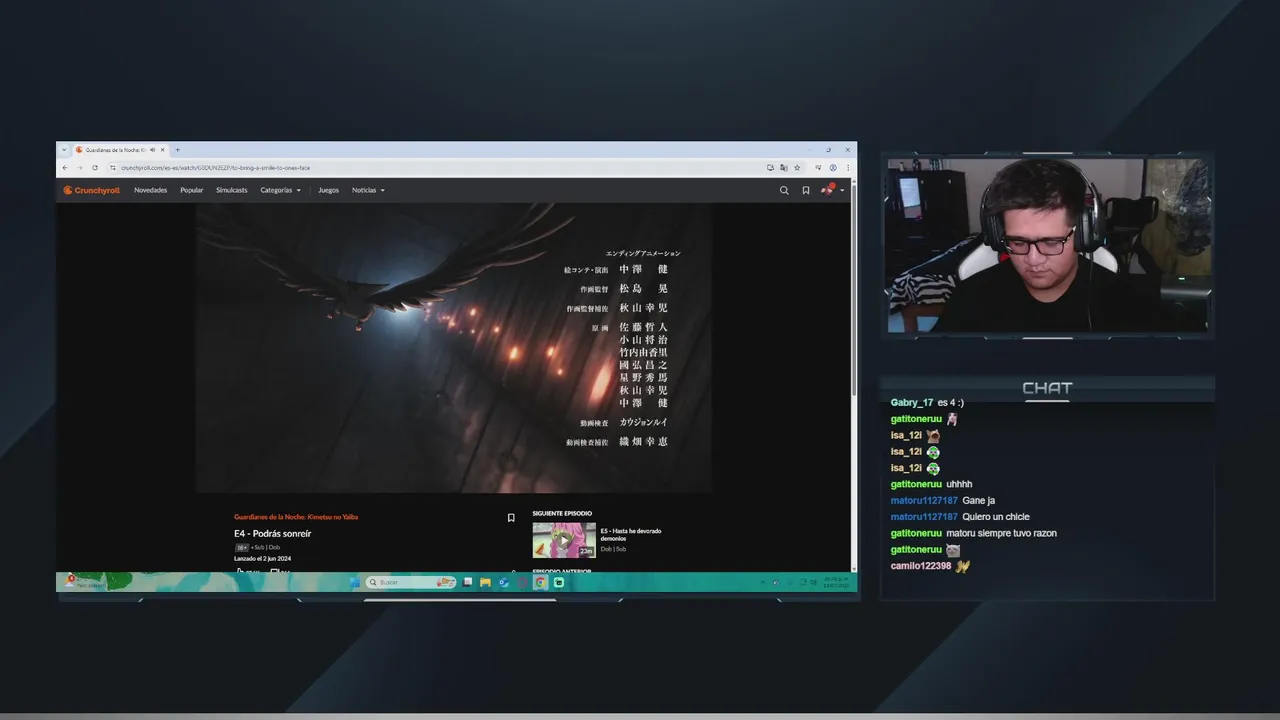Reload the Crunchyroll page
Viewport: 1280px width, 720px height.
point(95,168)
